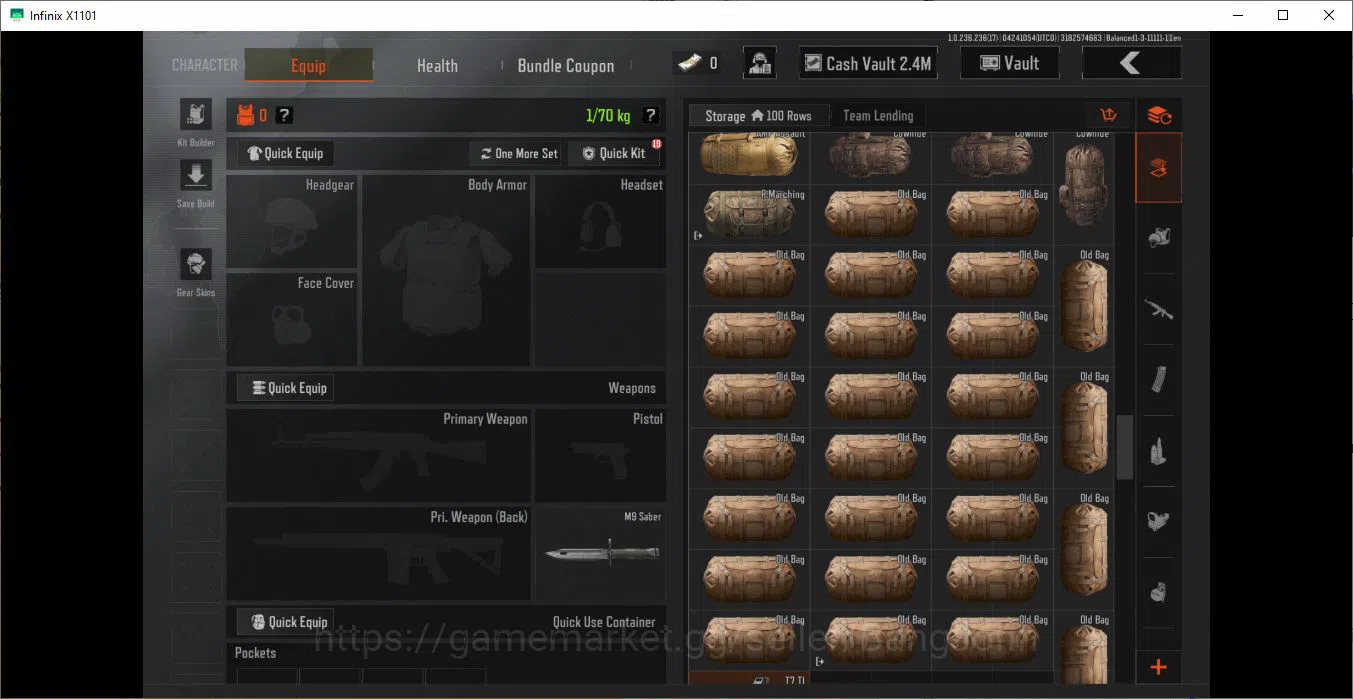Open Quick Kit with the red badge
Image resolution: width=1353 pixels, height=699 pixels.
(x=614, y=153)
